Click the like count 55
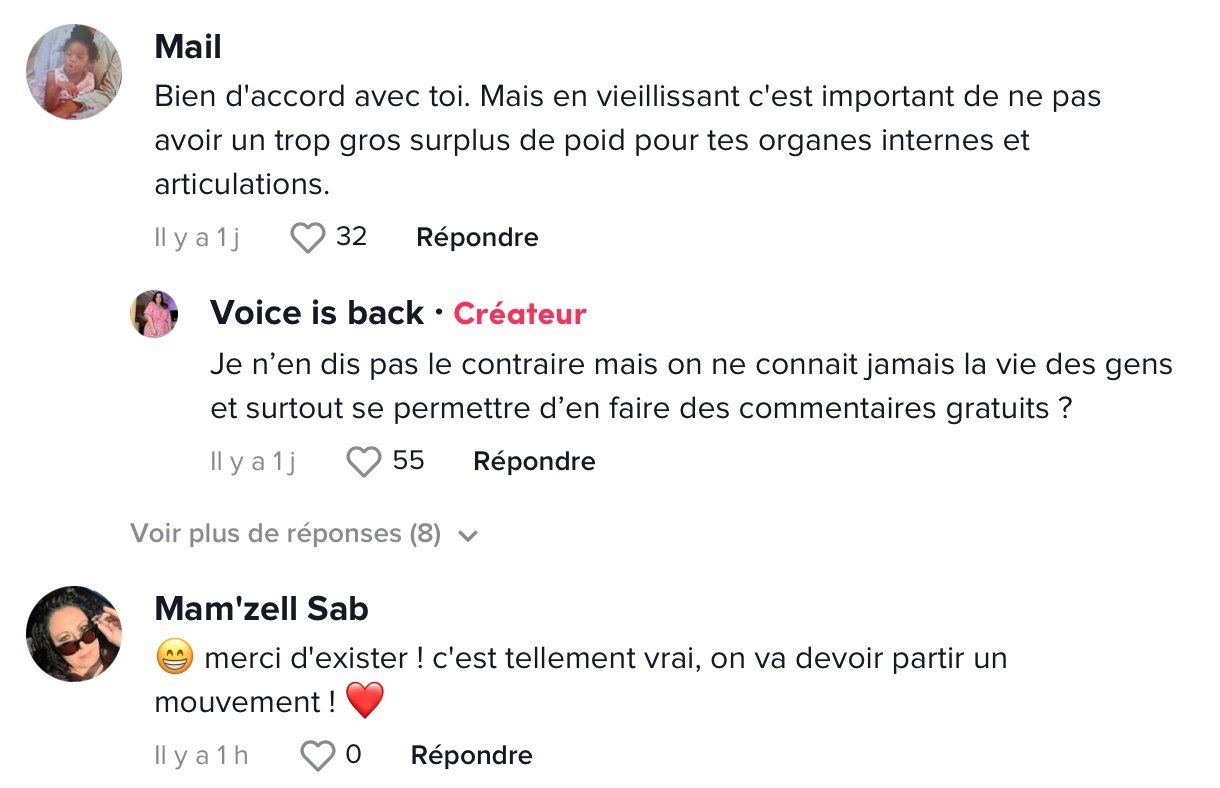1220x788 pixels. point(408,461)
